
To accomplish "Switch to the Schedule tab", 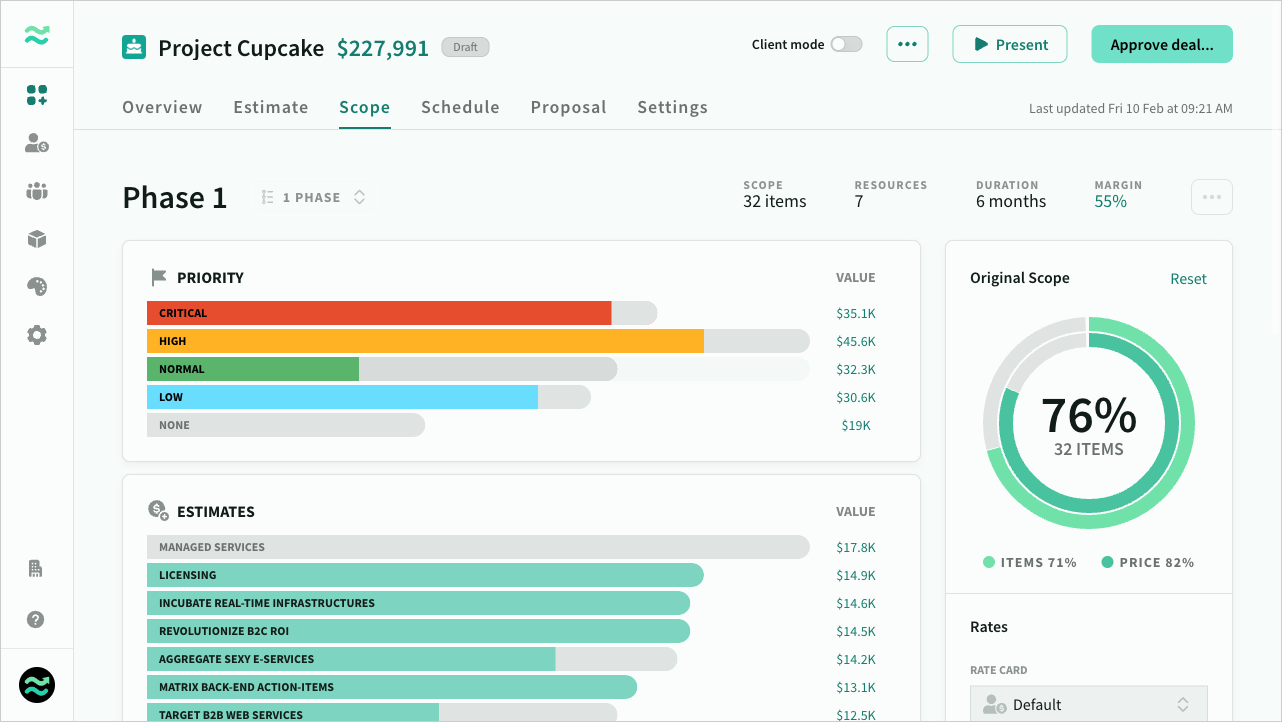I will pos(460,107).
